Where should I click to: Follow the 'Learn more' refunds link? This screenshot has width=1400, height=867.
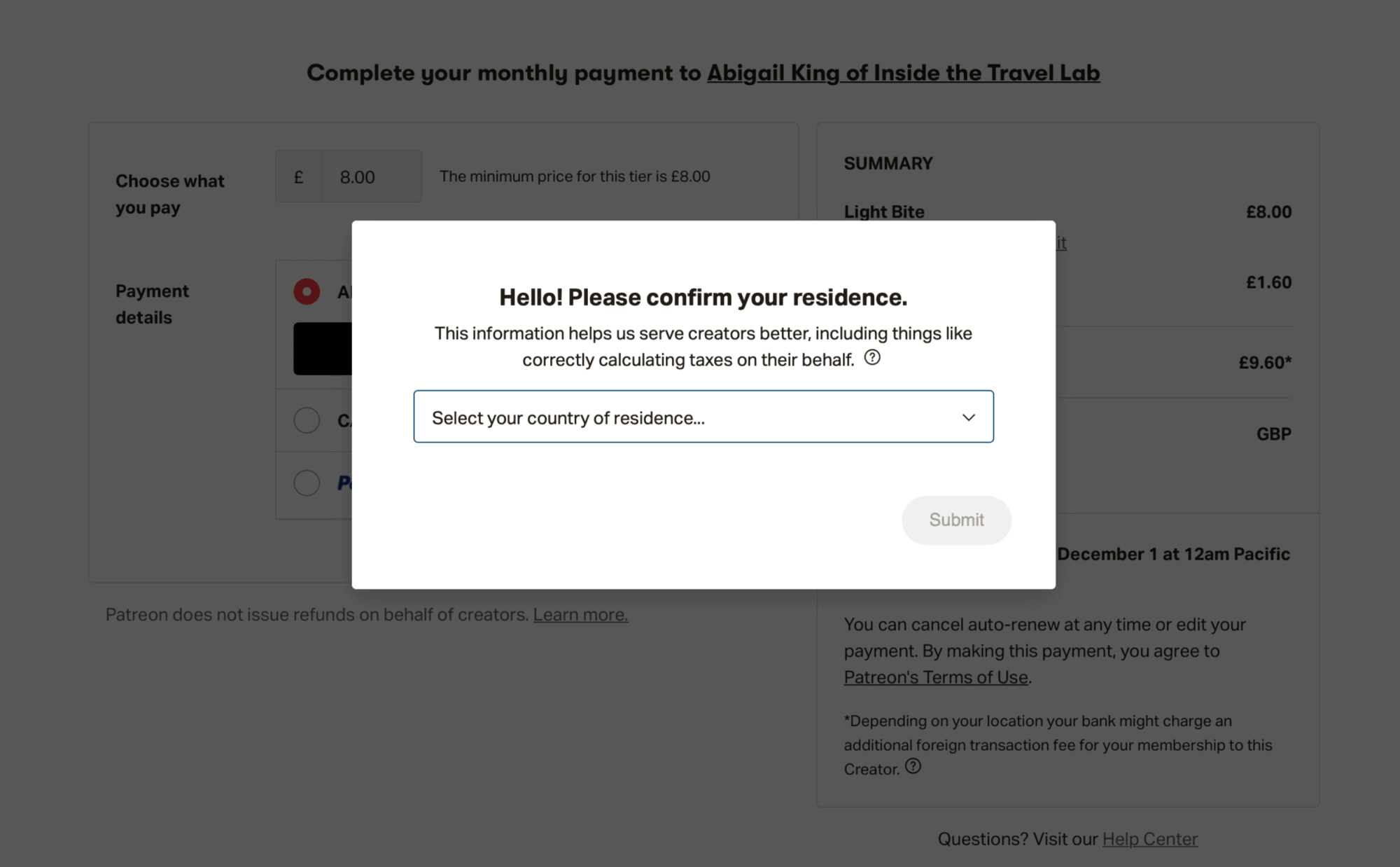[x=580, y=615]
